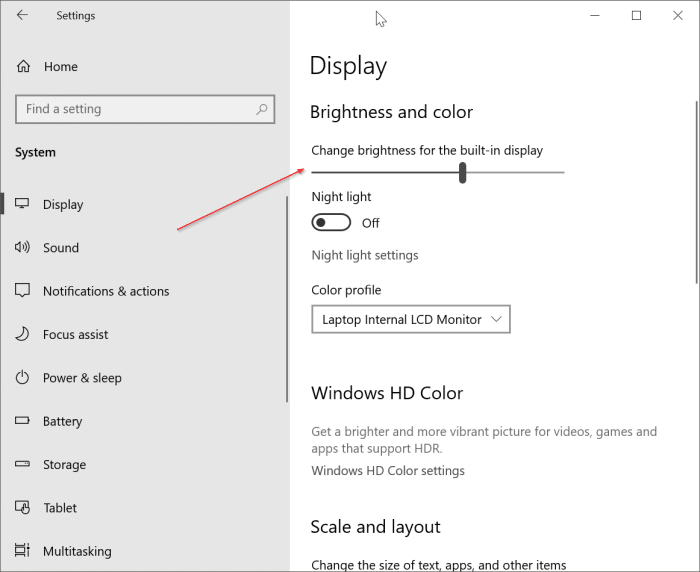The image size is (700, 572).
Task: Click in the Find a setting box
Action: pyautogui.click(x=145, y=109)
